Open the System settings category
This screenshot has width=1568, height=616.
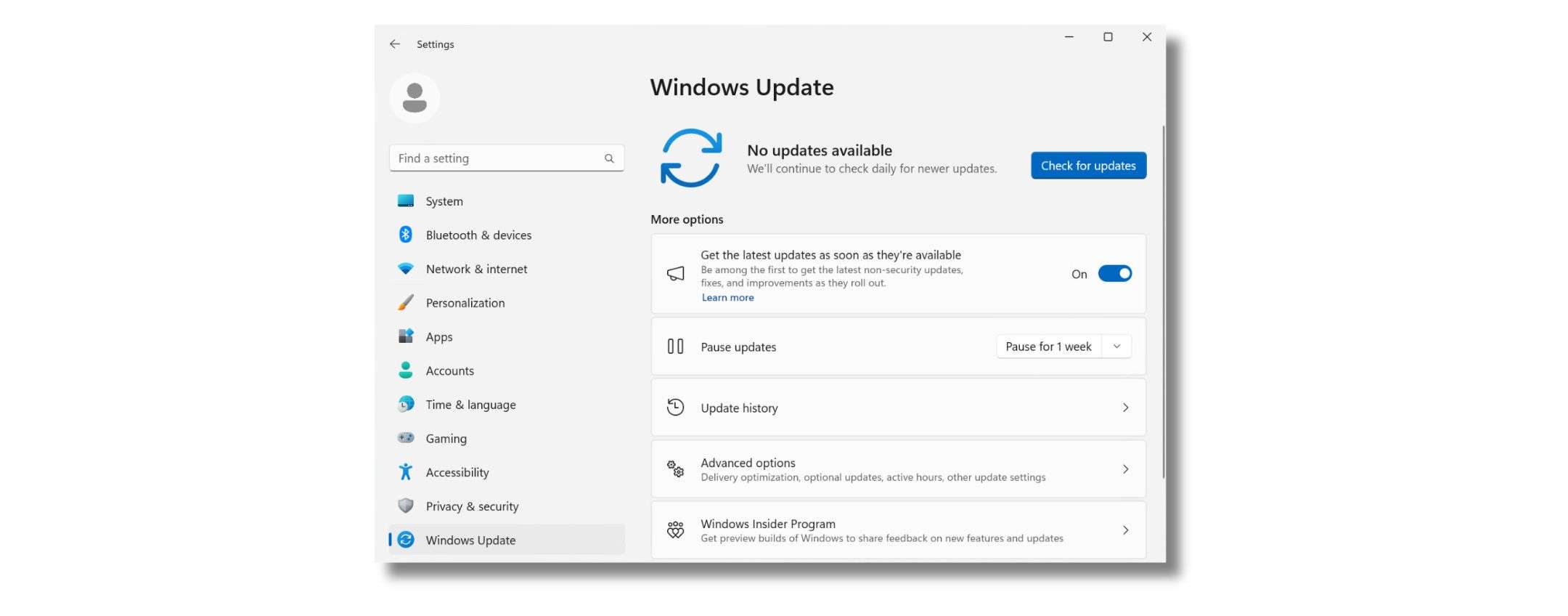(507, 201)
